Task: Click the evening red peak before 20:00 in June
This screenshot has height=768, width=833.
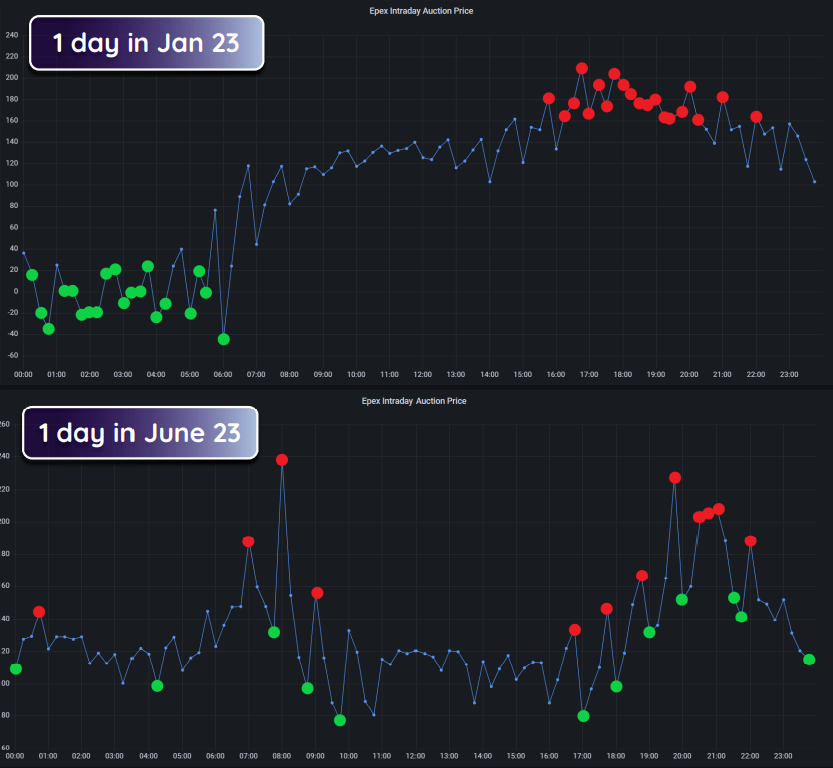Action: click(675, 478)
